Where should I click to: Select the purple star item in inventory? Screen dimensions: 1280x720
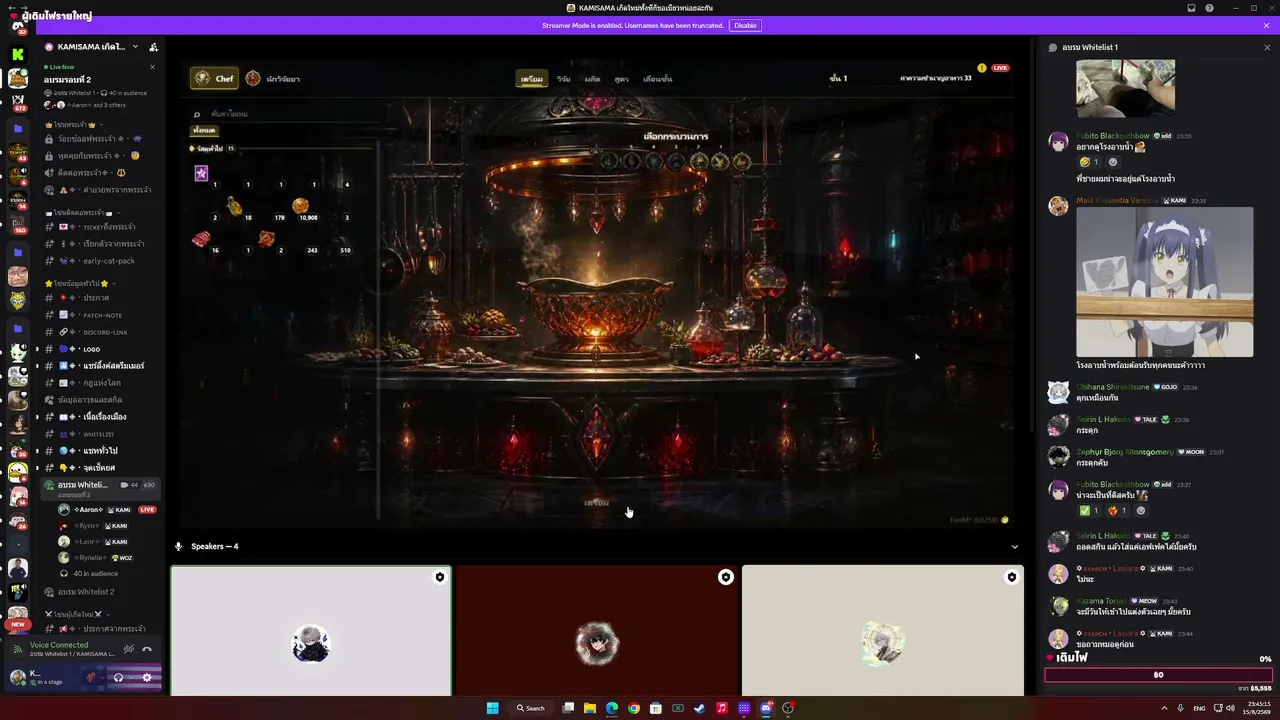(x=201, y=173)
